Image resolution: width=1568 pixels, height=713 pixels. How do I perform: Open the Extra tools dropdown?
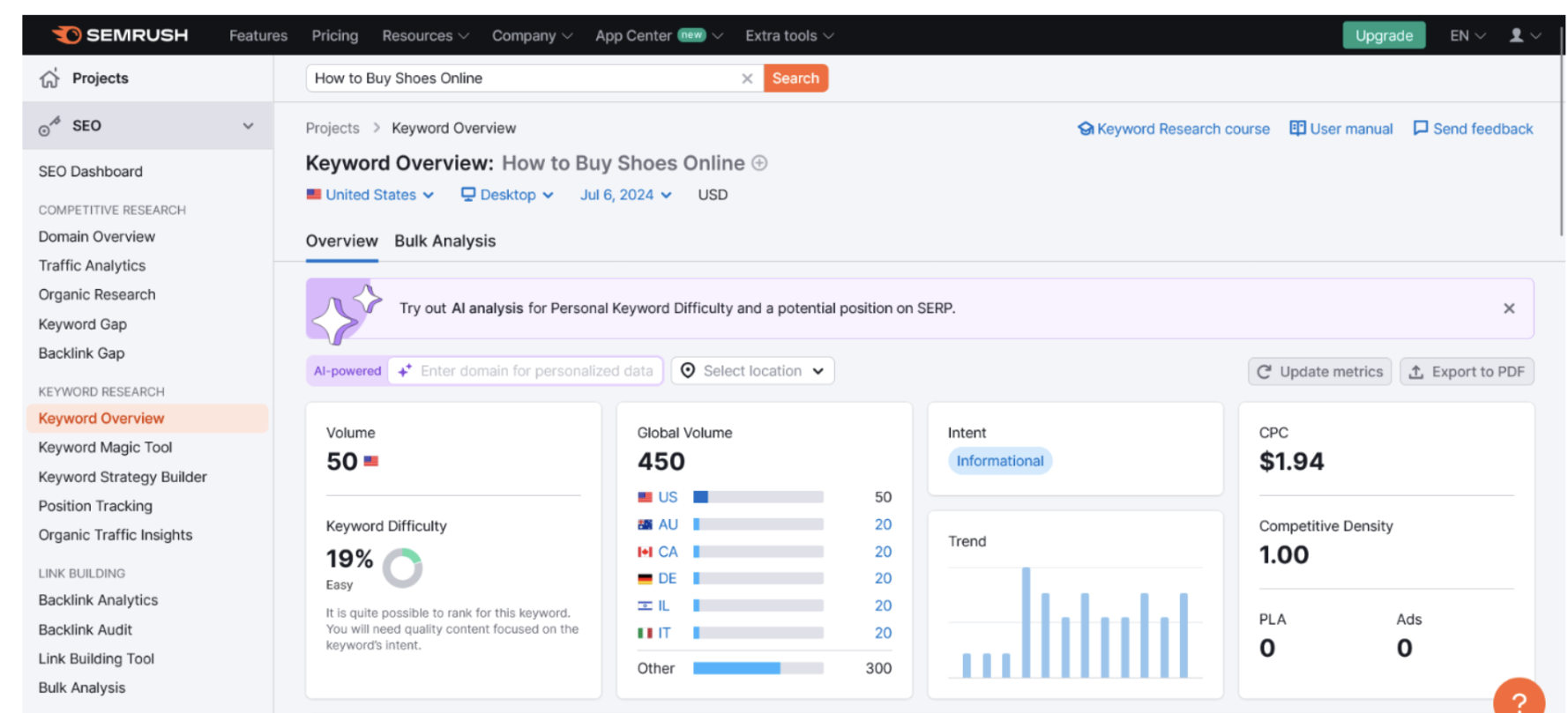789,35
